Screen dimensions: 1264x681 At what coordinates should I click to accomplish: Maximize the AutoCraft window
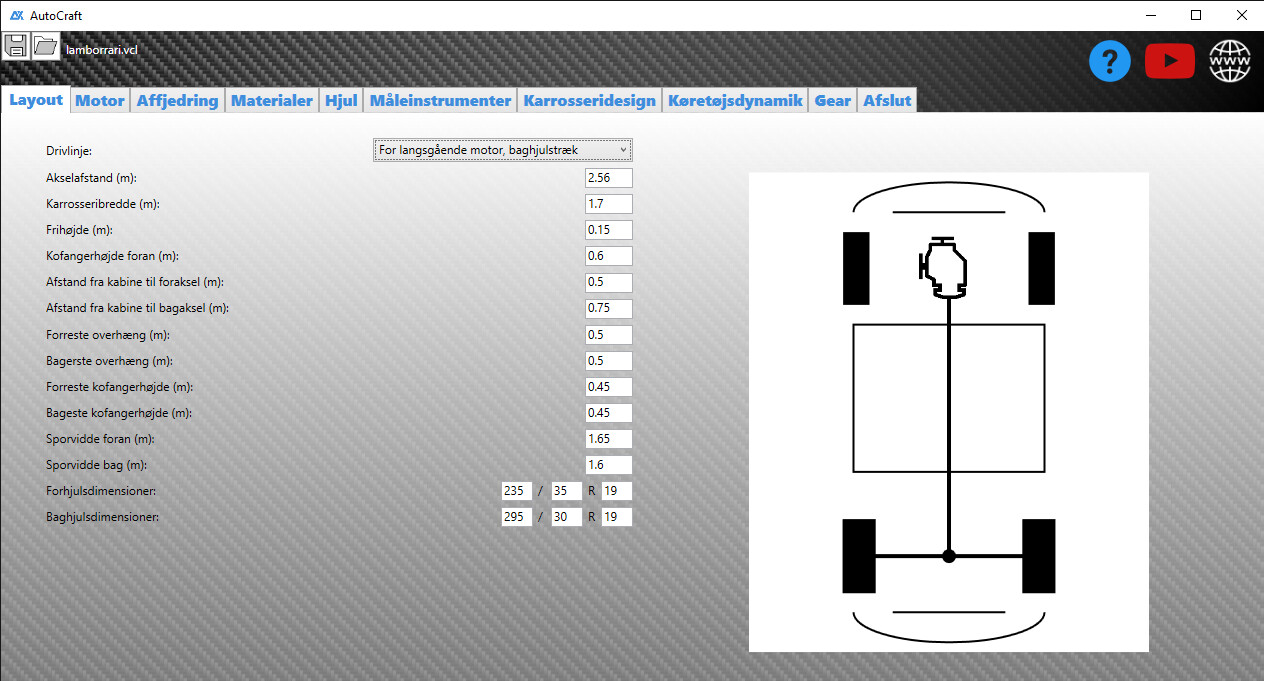pyautogui.click(x=1196, y=15)
